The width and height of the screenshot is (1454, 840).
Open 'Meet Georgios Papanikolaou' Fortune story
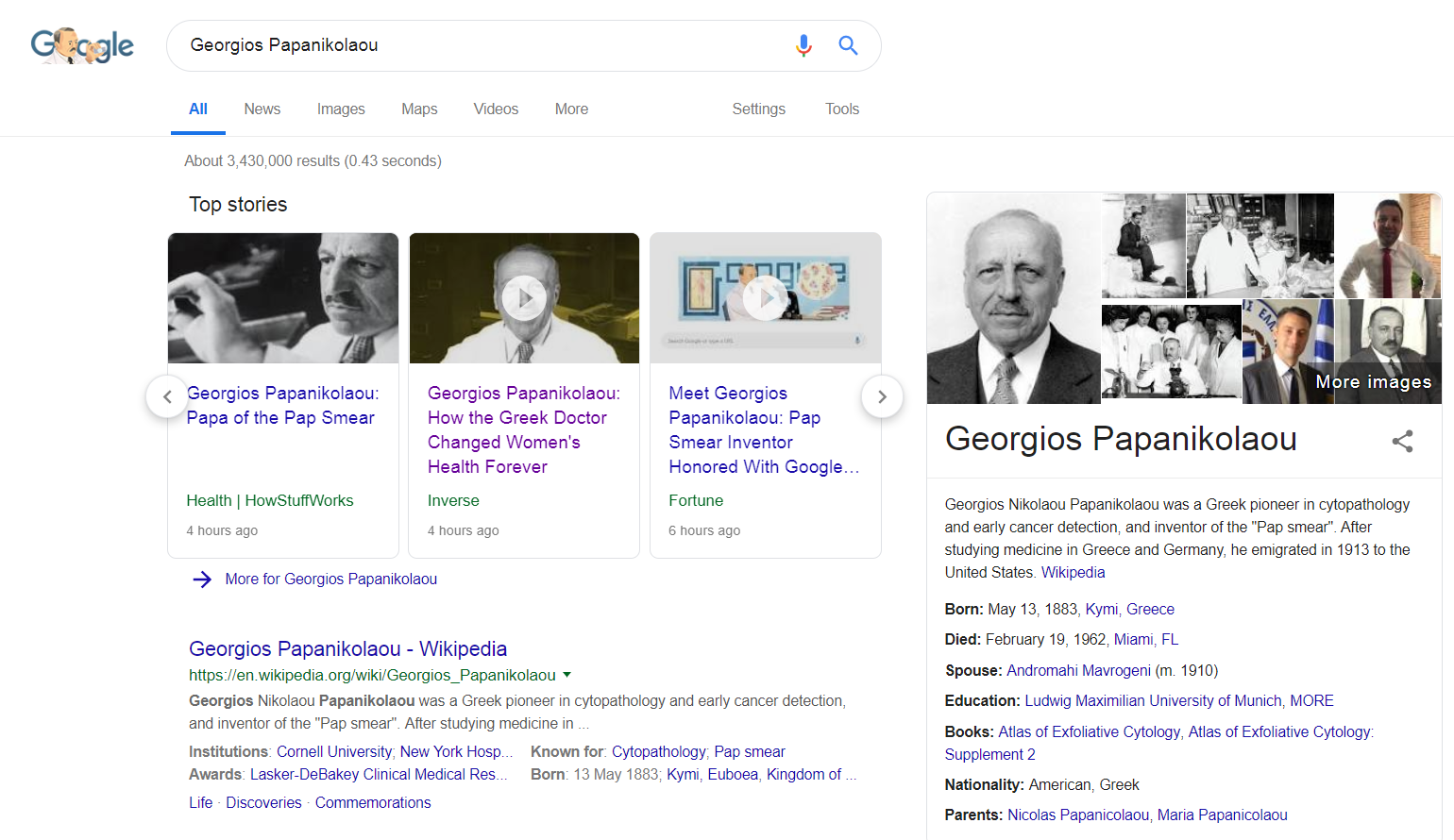click(764, 429)
